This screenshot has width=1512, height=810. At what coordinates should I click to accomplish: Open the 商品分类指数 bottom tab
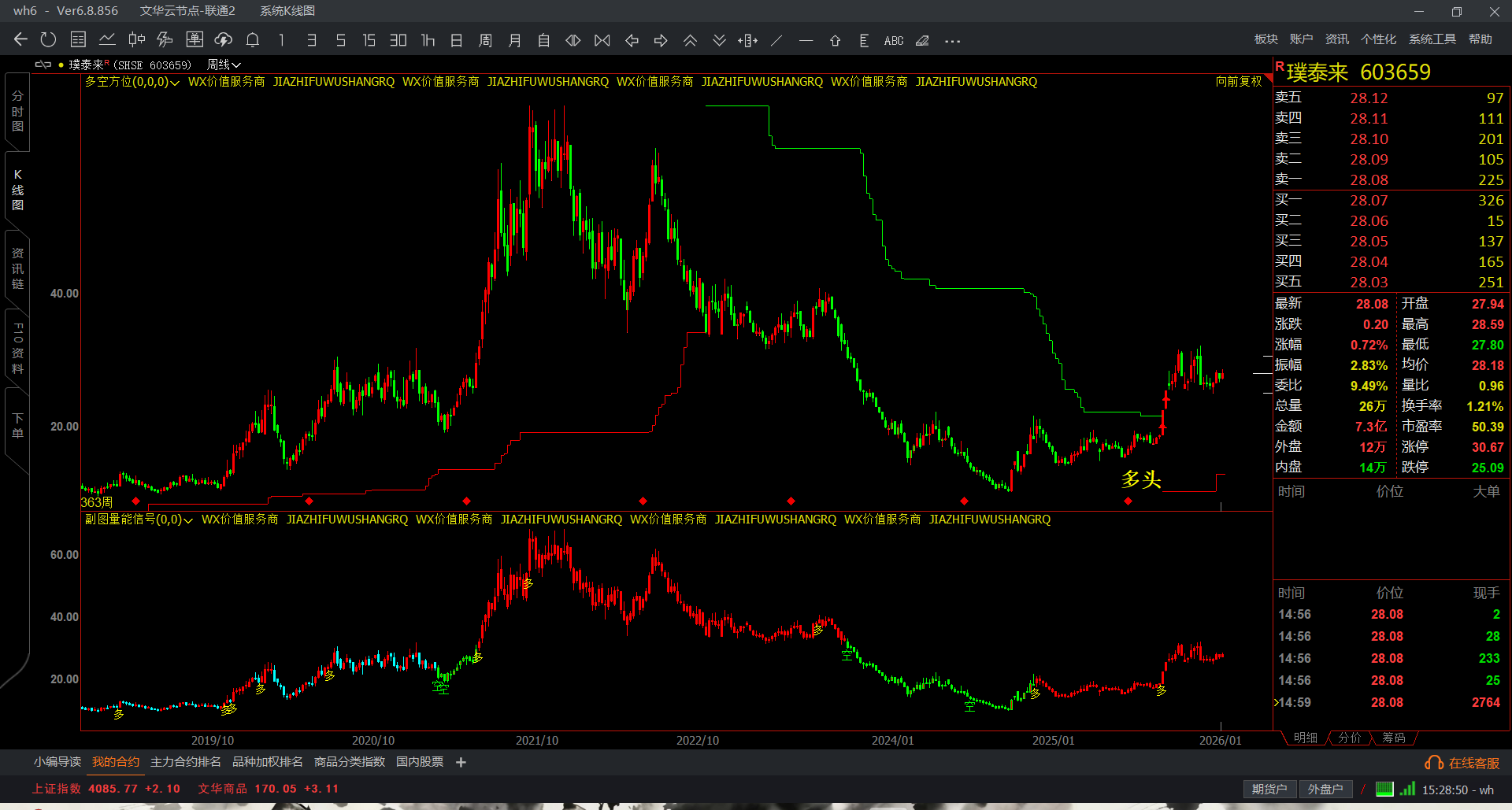click(x=350, y=762)
